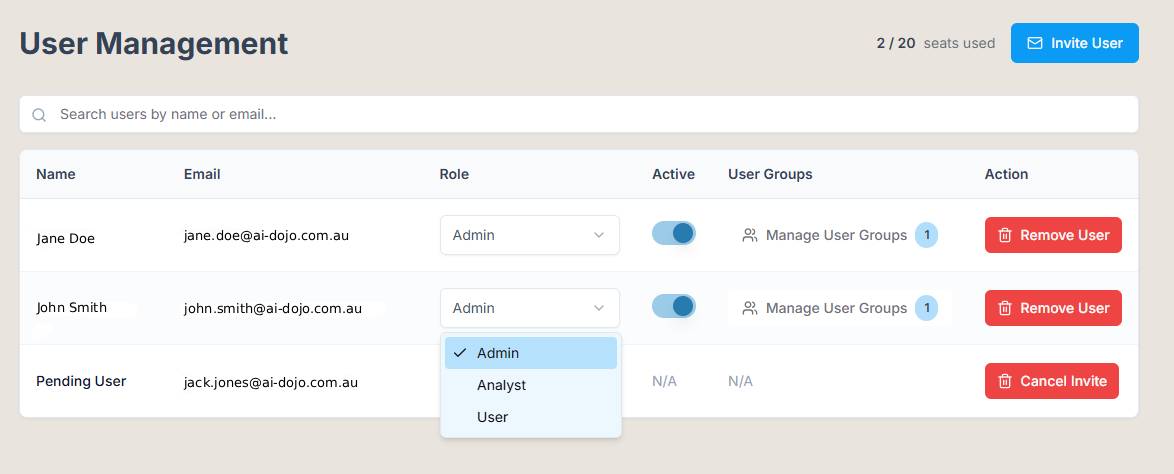This screenshot has width=1174, height=474.
Task: Select the Admin option in role list
Action: tap(498, 353)
